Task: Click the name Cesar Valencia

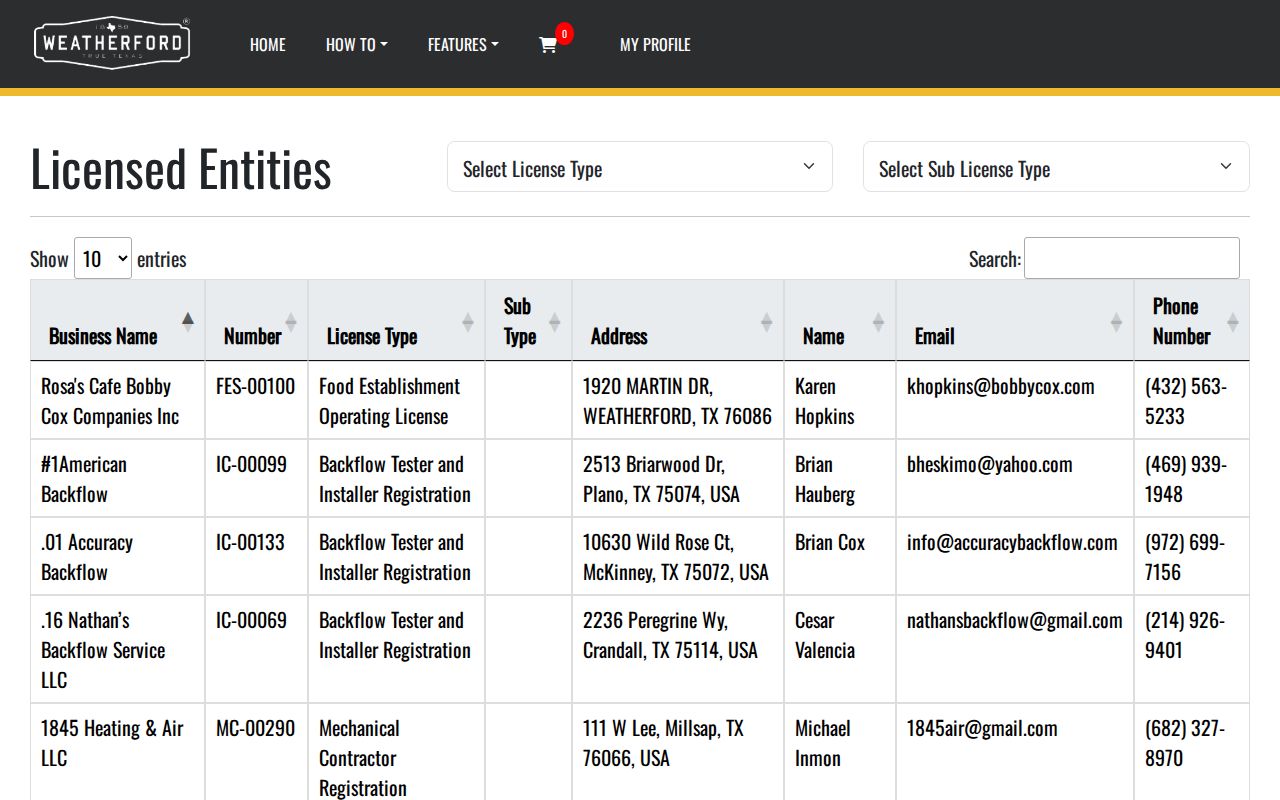Action: (825, 635)
